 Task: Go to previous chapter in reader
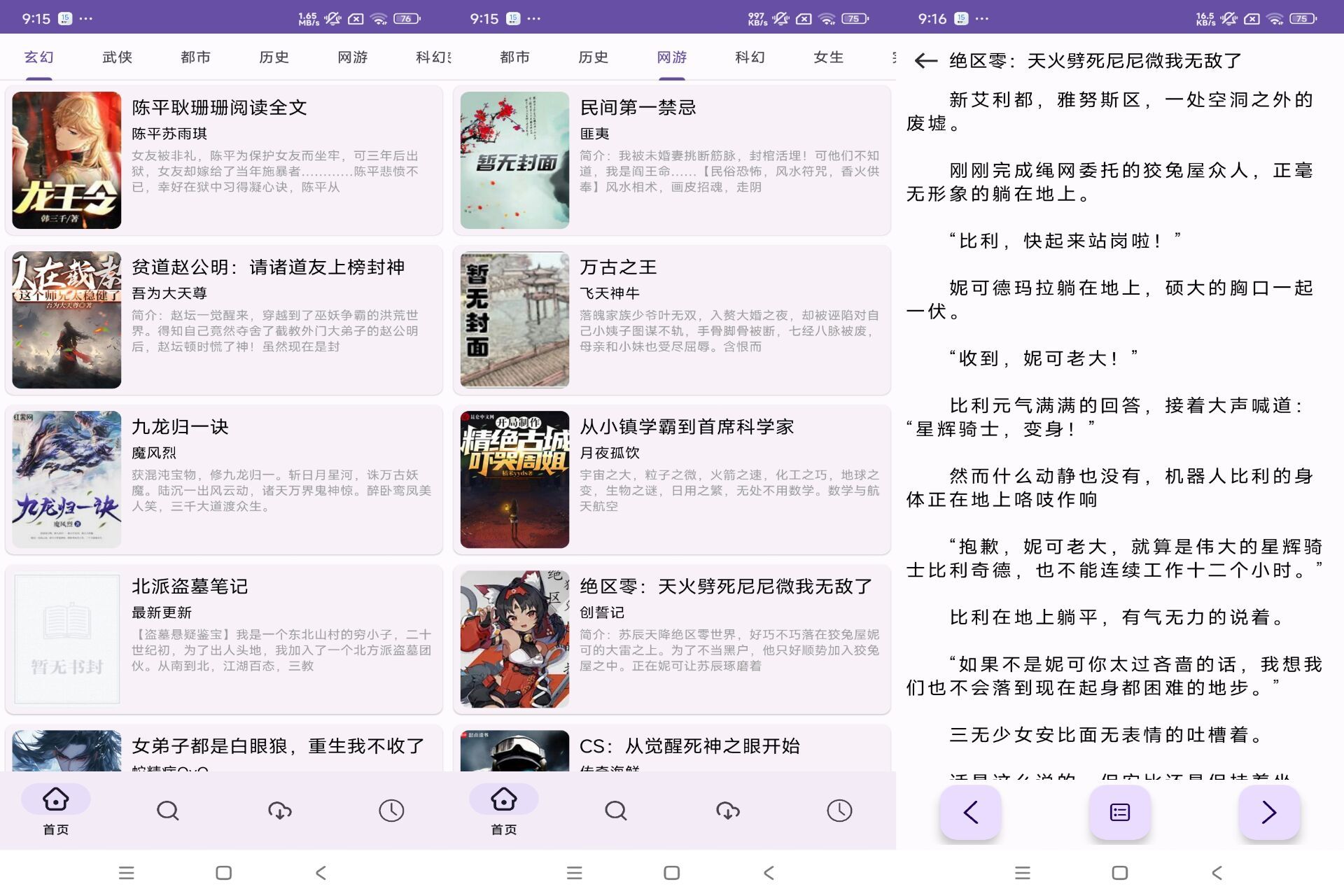point(969,812)
